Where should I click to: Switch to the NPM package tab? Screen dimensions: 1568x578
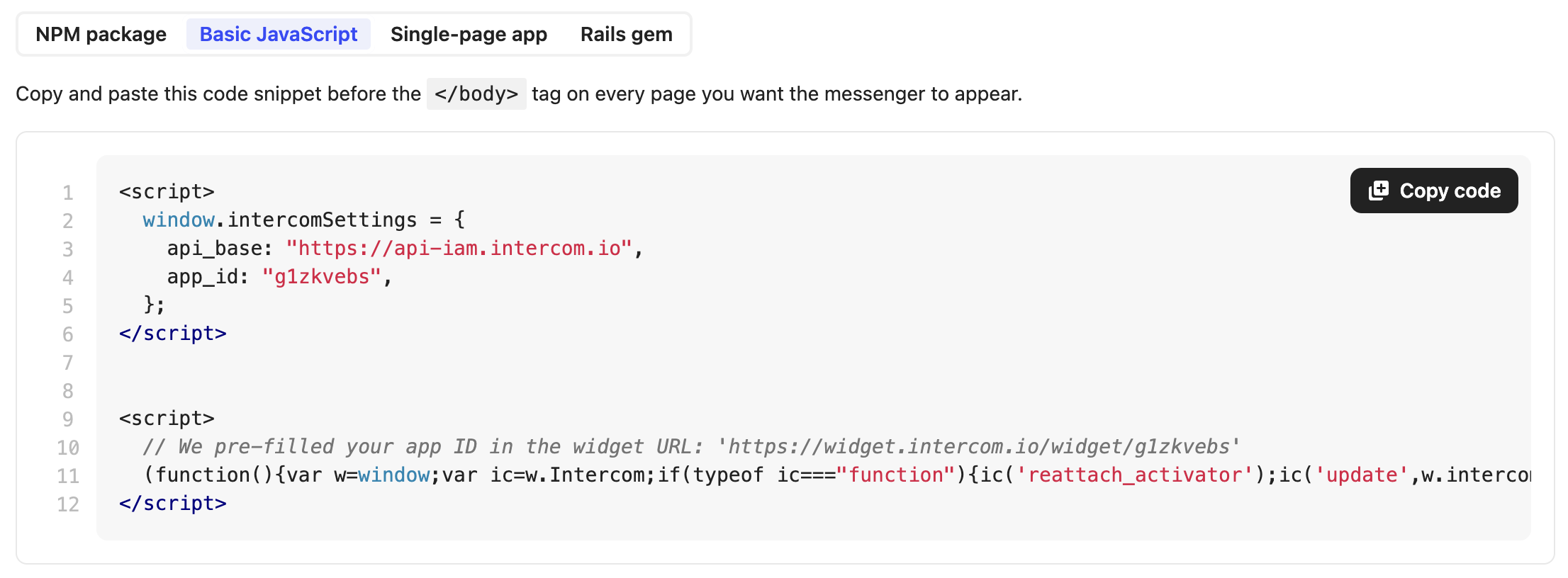point(101,34)
